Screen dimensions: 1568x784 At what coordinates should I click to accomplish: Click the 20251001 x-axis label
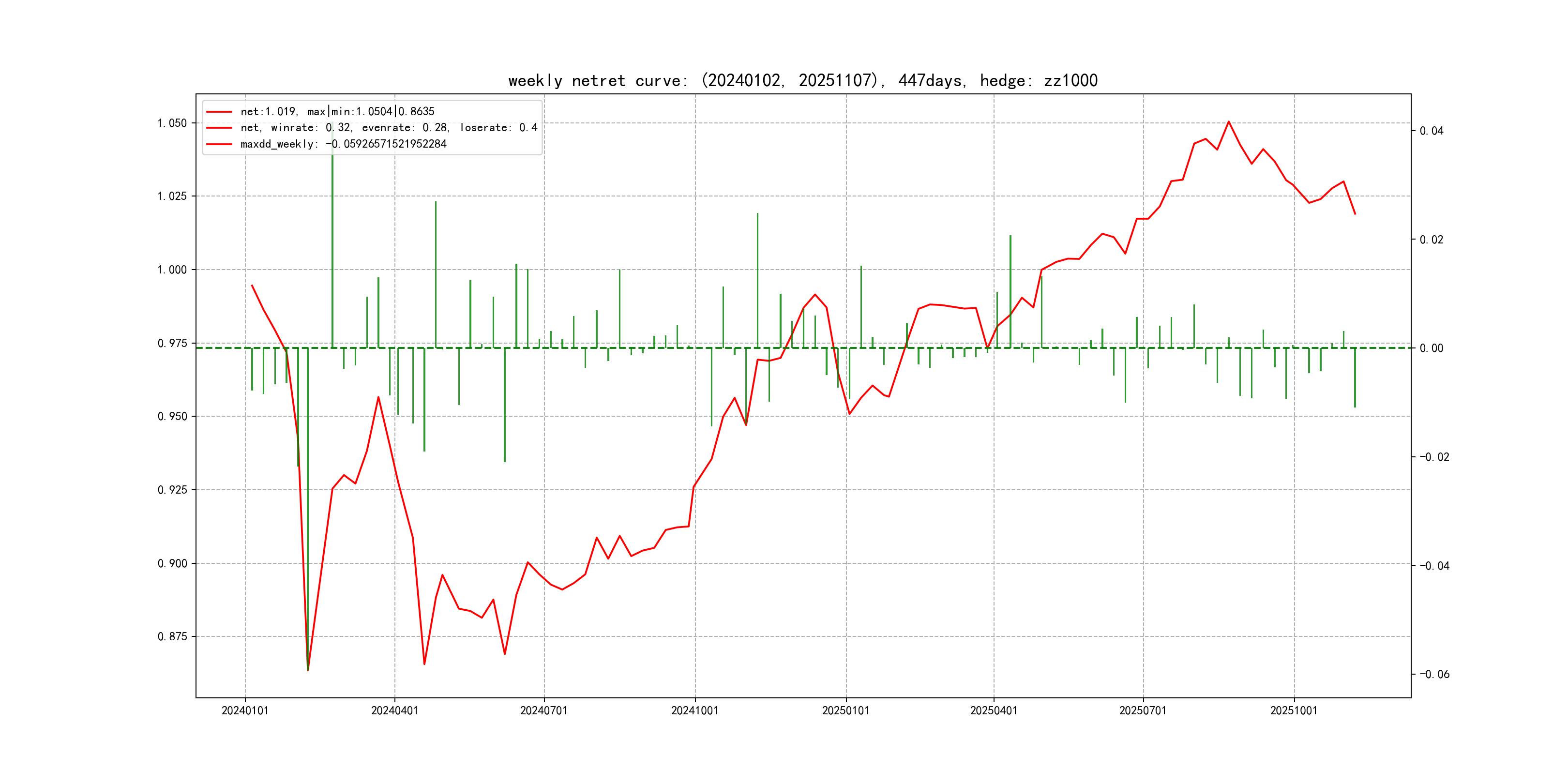point(1294,710)
